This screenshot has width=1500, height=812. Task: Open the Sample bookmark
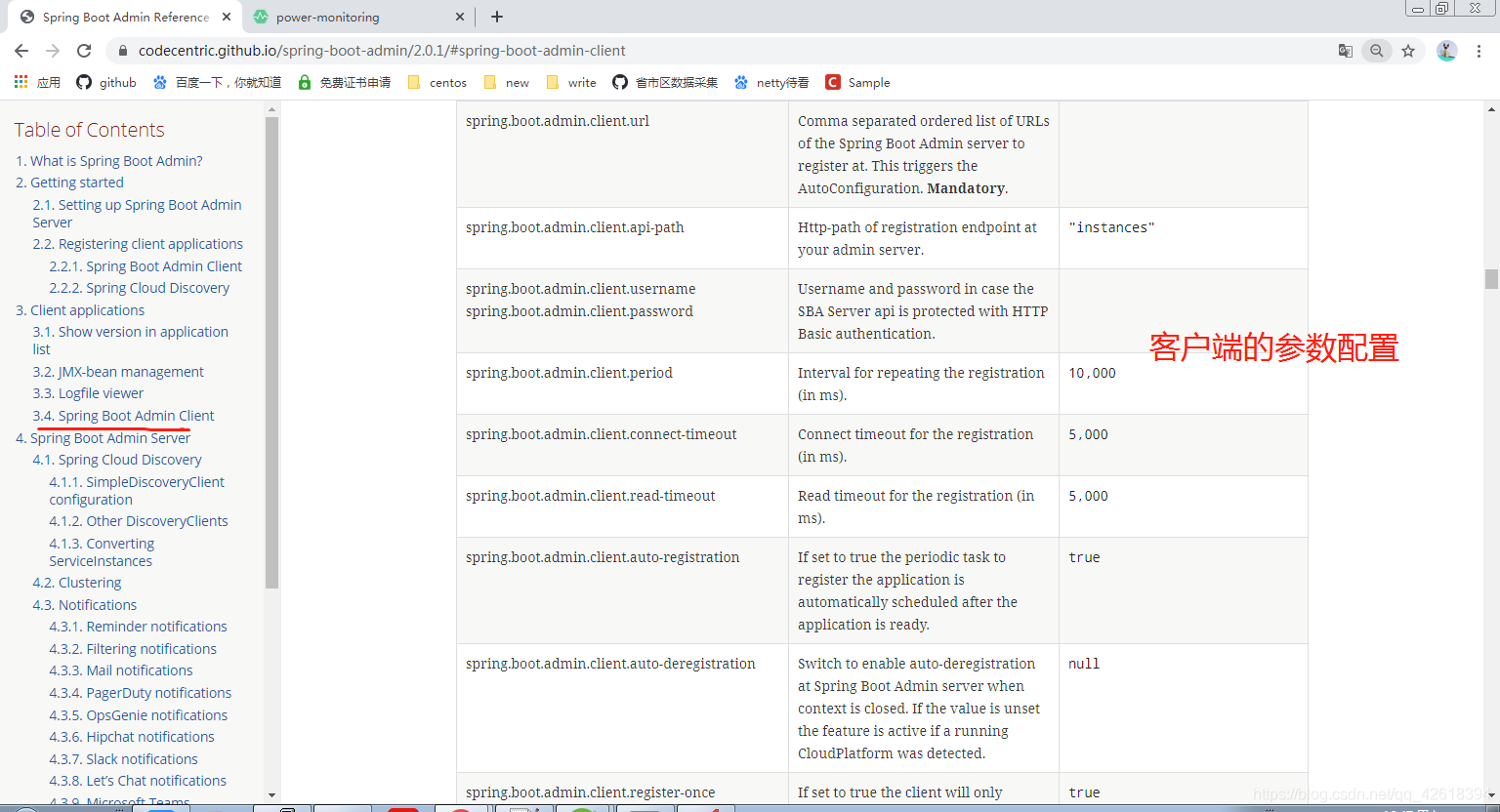pyautogui.click(x=857, y=83)
